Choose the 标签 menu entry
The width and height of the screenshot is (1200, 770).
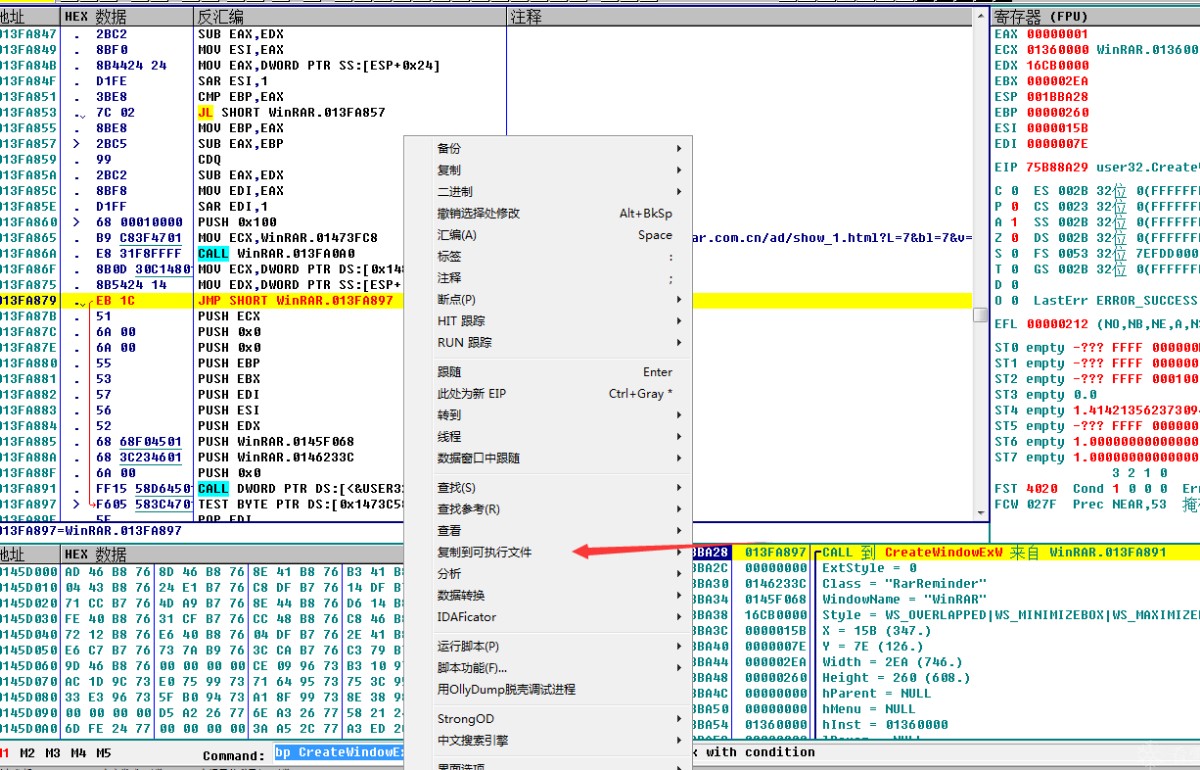(x=548, y=256)
